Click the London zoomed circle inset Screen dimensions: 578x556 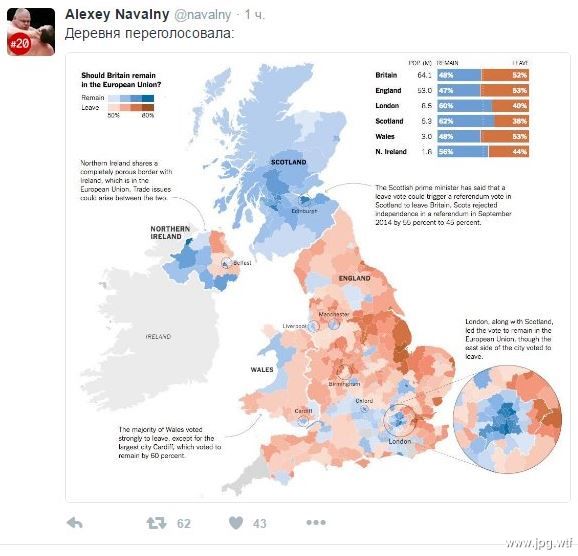tap(508, 419)
